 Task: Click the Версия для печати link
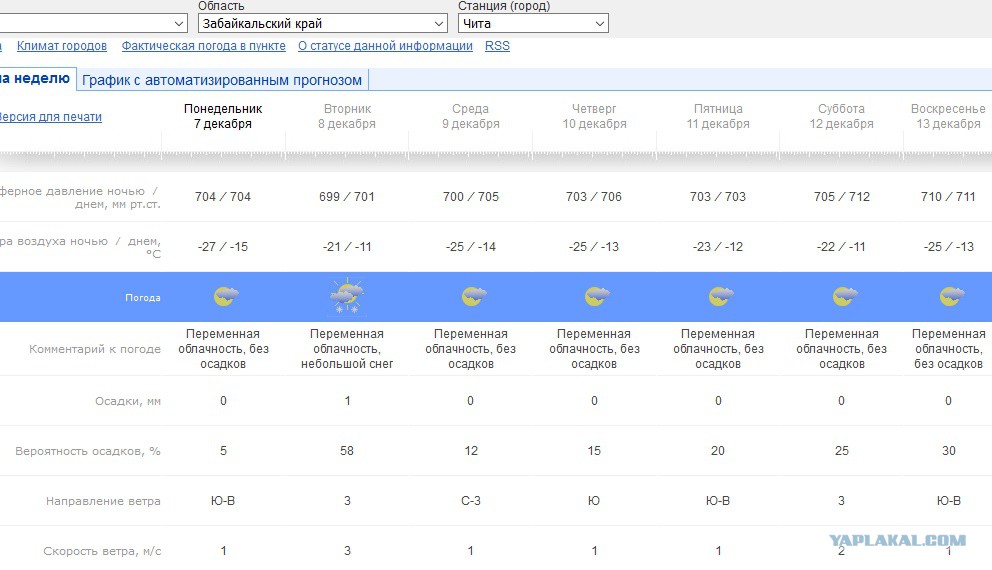pos(50,116)
